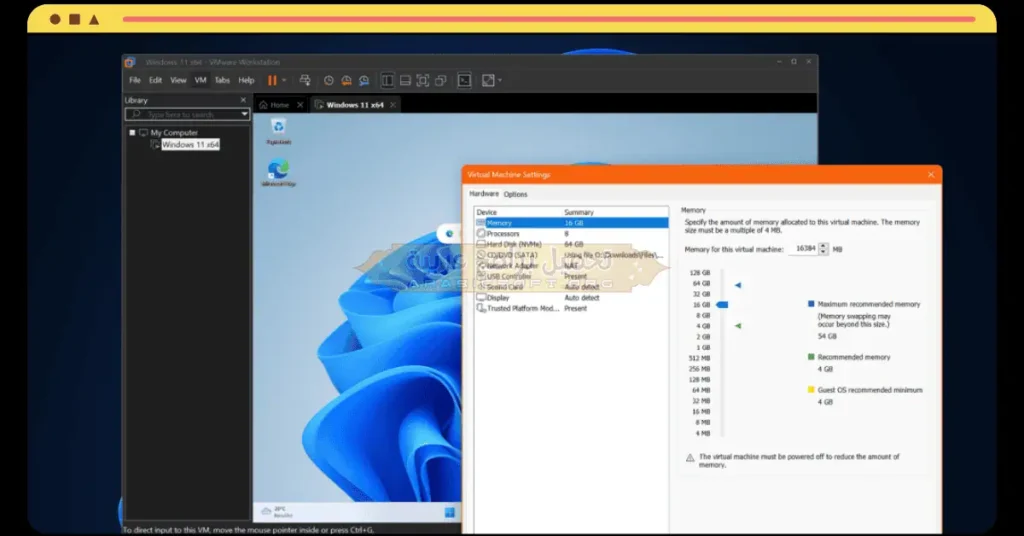Viewport: 1024px width, 536px height.
Task: Open Edit menu in VMware Workstation
Action: [155, 80]
